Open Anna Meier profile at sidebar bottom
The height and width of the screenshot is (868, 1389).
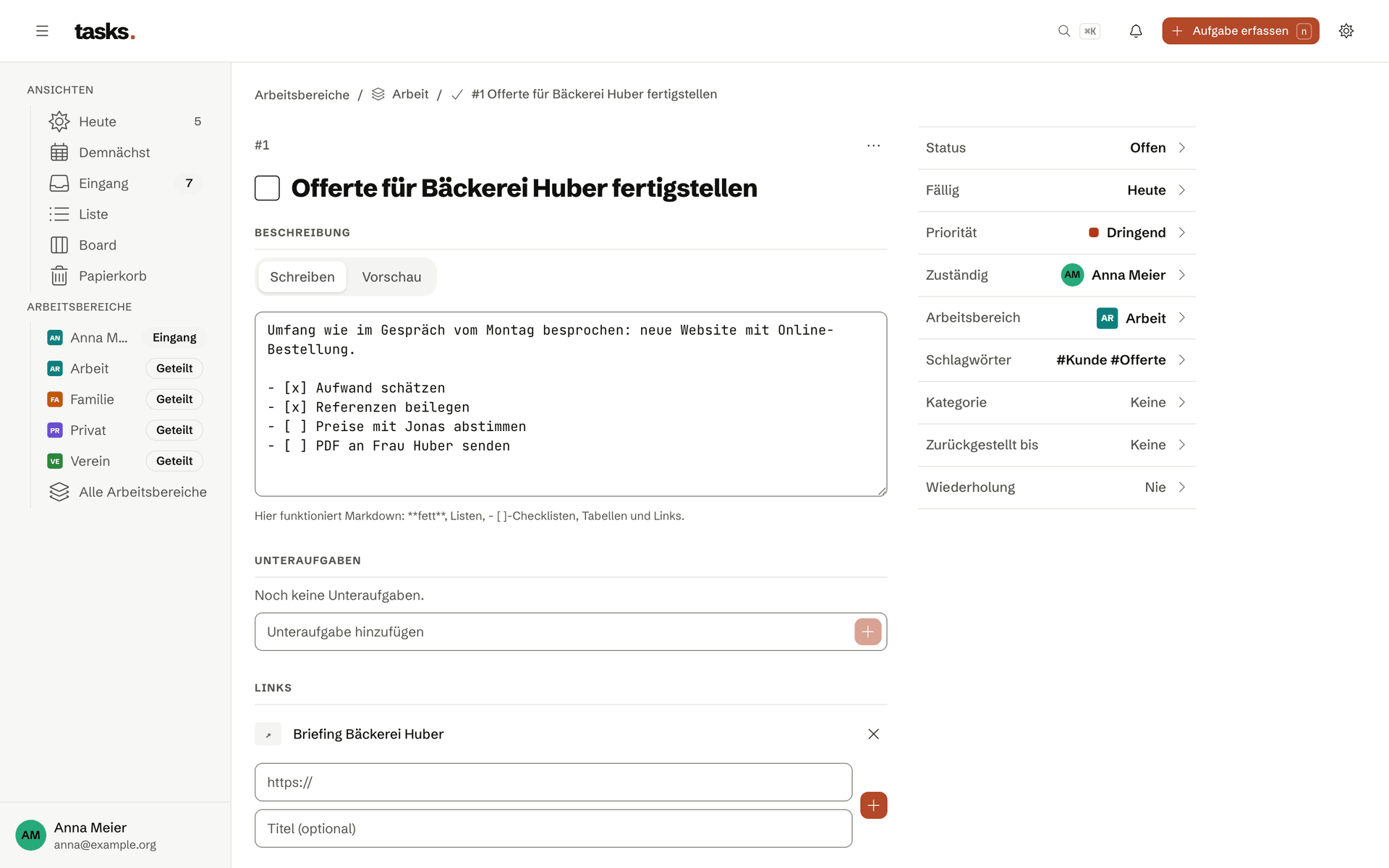coord(116,835)
